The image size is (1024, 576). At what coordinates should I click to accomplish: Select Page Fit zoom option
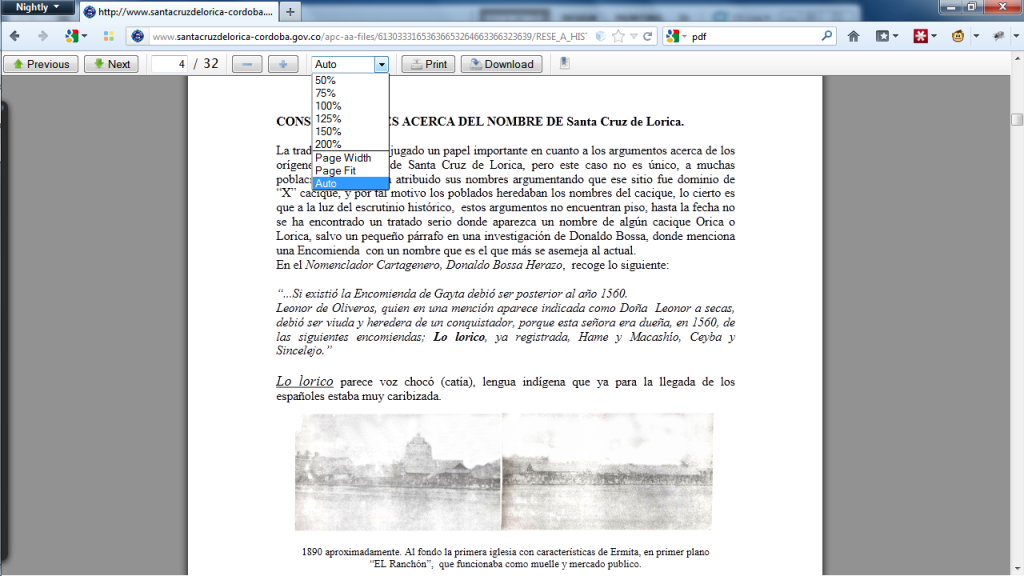336,171
